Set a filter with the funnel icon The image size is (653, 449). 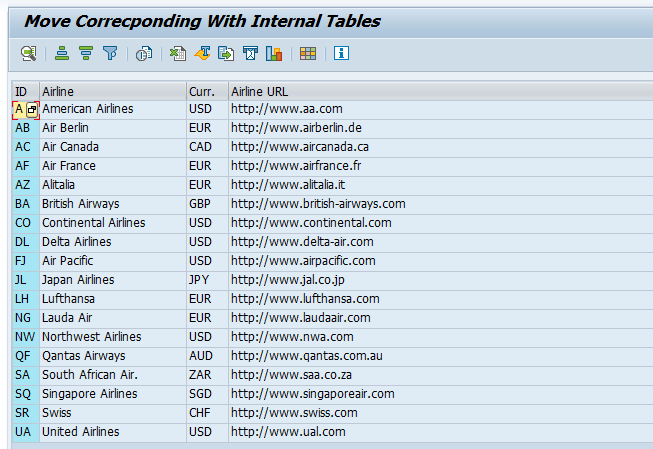pos(110,53)
